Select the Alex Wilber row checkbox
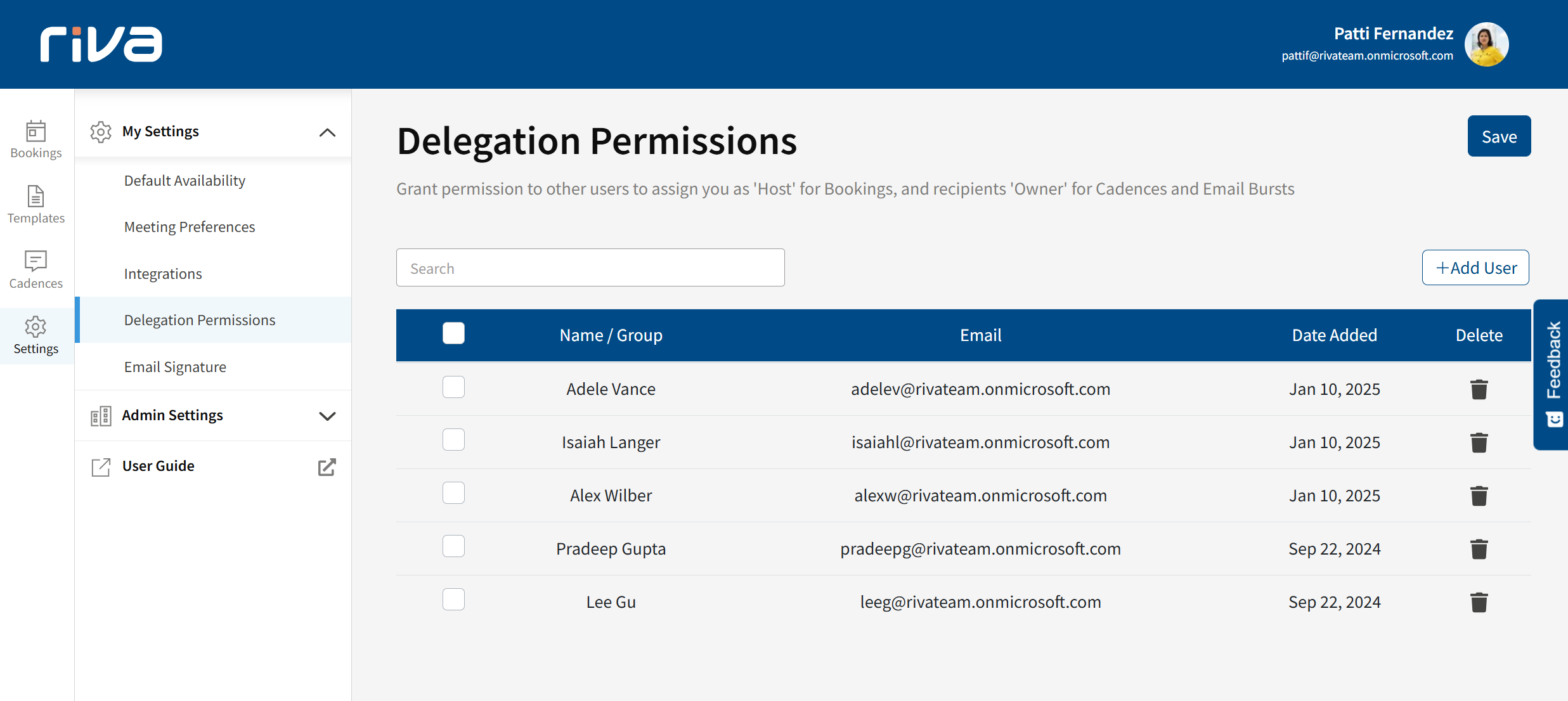This screenshot has width=1568, height=701. [x=453, y=493]
